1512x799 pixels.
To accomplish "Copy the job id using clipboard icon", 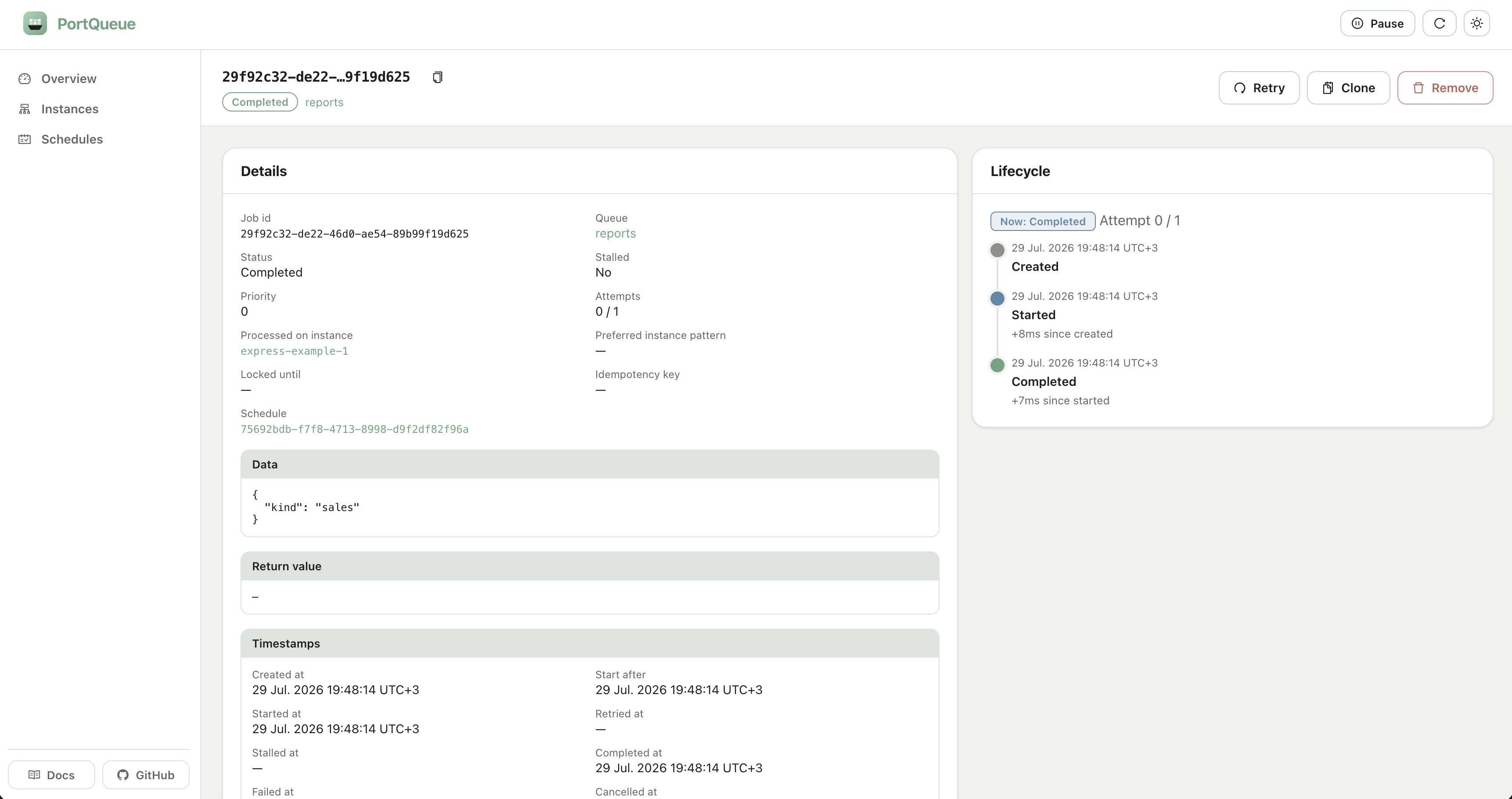I will click(x=437, y=77).
